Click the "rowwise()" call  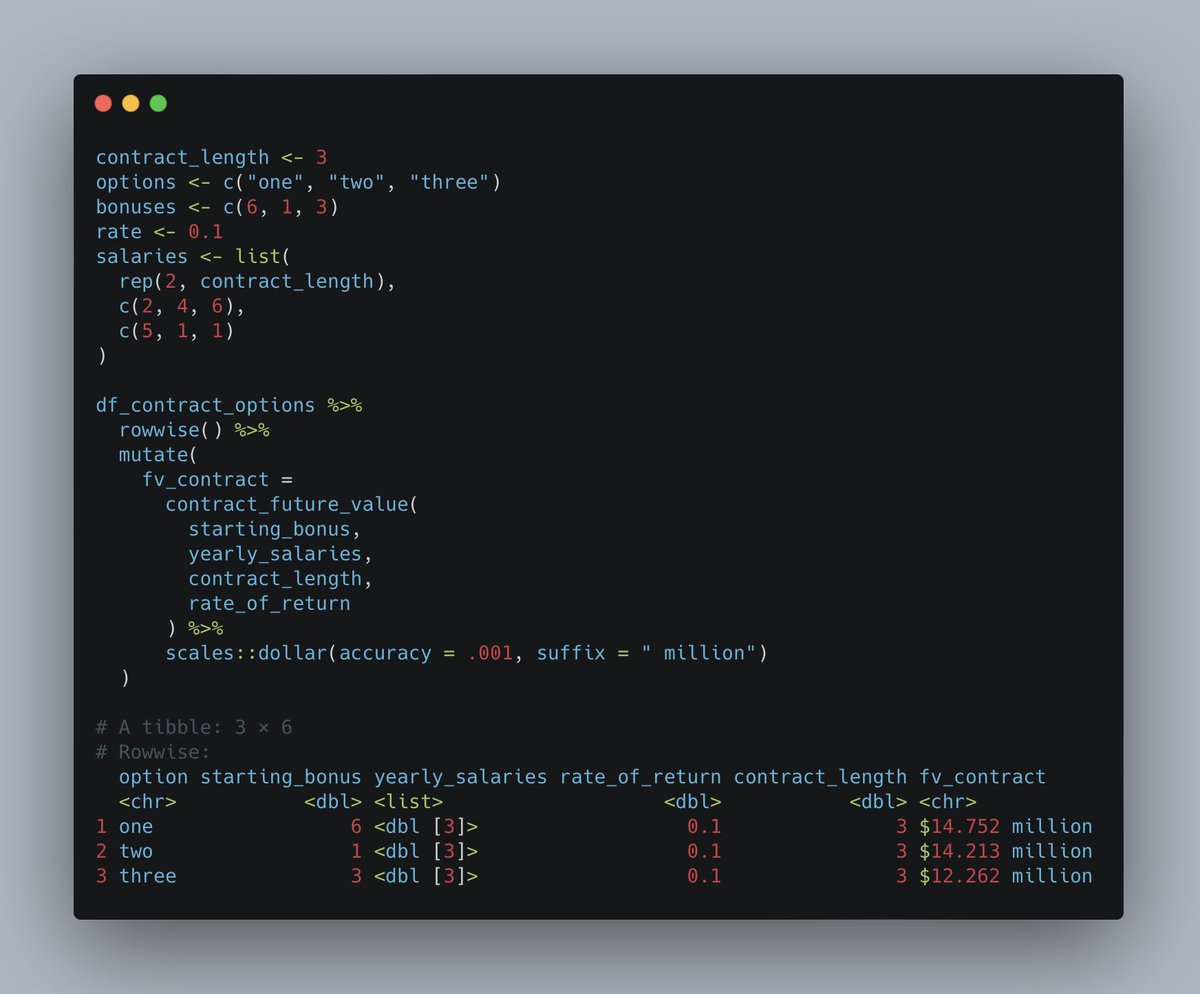pos(171,430)
